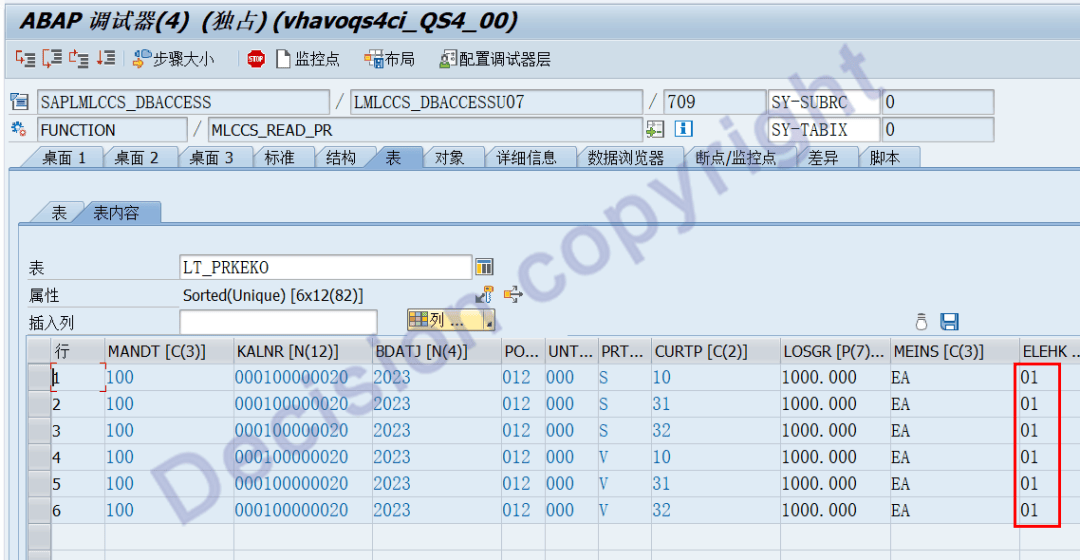Create a watchpoint with 监控点 button

click(308, 59)
